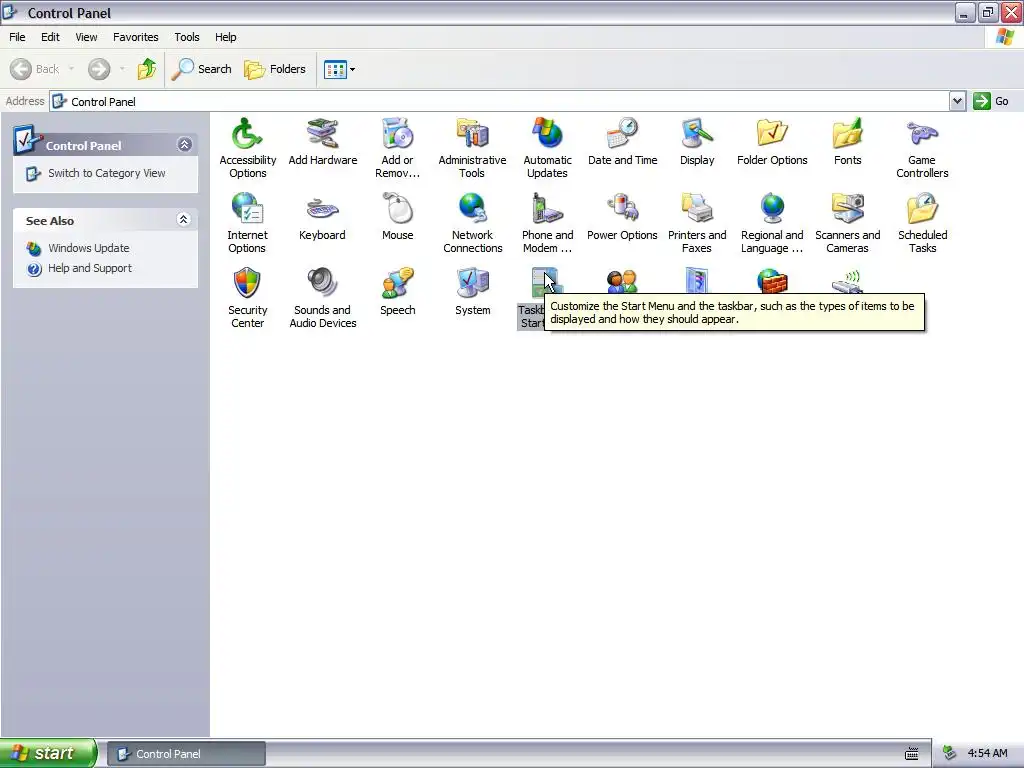Open the Tools menu
This screenshot has width=1024, height=768.
click(x=187, y=37)
